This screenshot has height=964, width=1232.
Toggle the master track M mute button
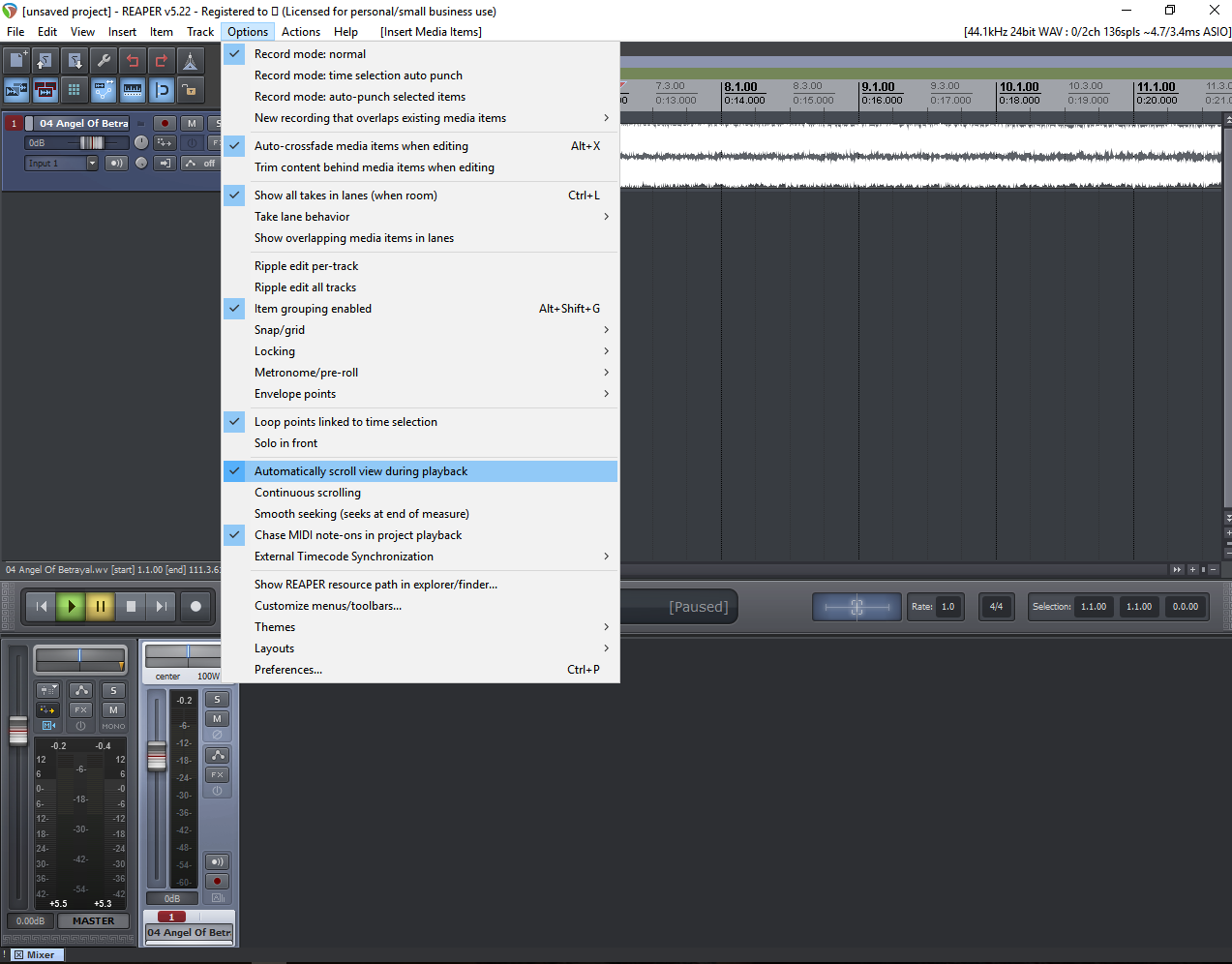point(113,709)
